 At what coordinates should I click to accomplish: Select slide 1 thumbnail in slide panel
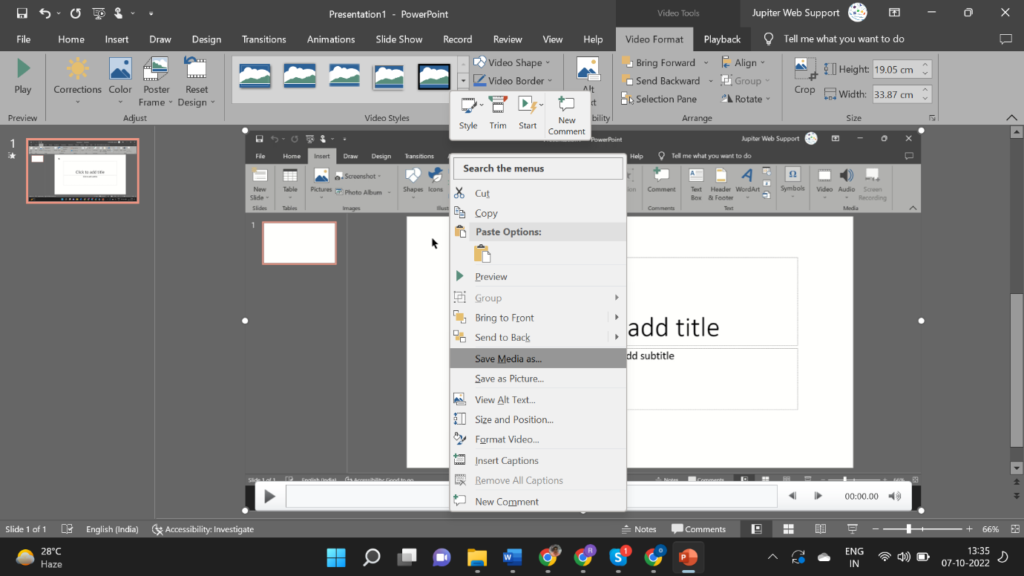82,170
